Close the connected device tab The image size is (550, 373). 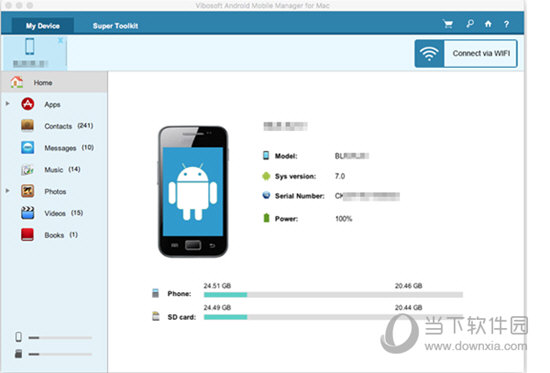click(x=60, y=40)
